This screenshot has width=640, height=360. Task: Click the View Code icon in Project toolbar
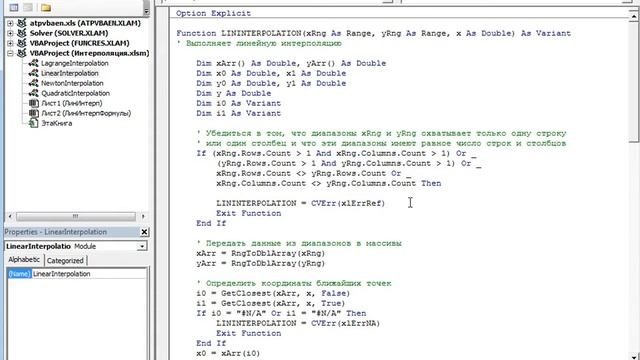[x=14, y=7]
